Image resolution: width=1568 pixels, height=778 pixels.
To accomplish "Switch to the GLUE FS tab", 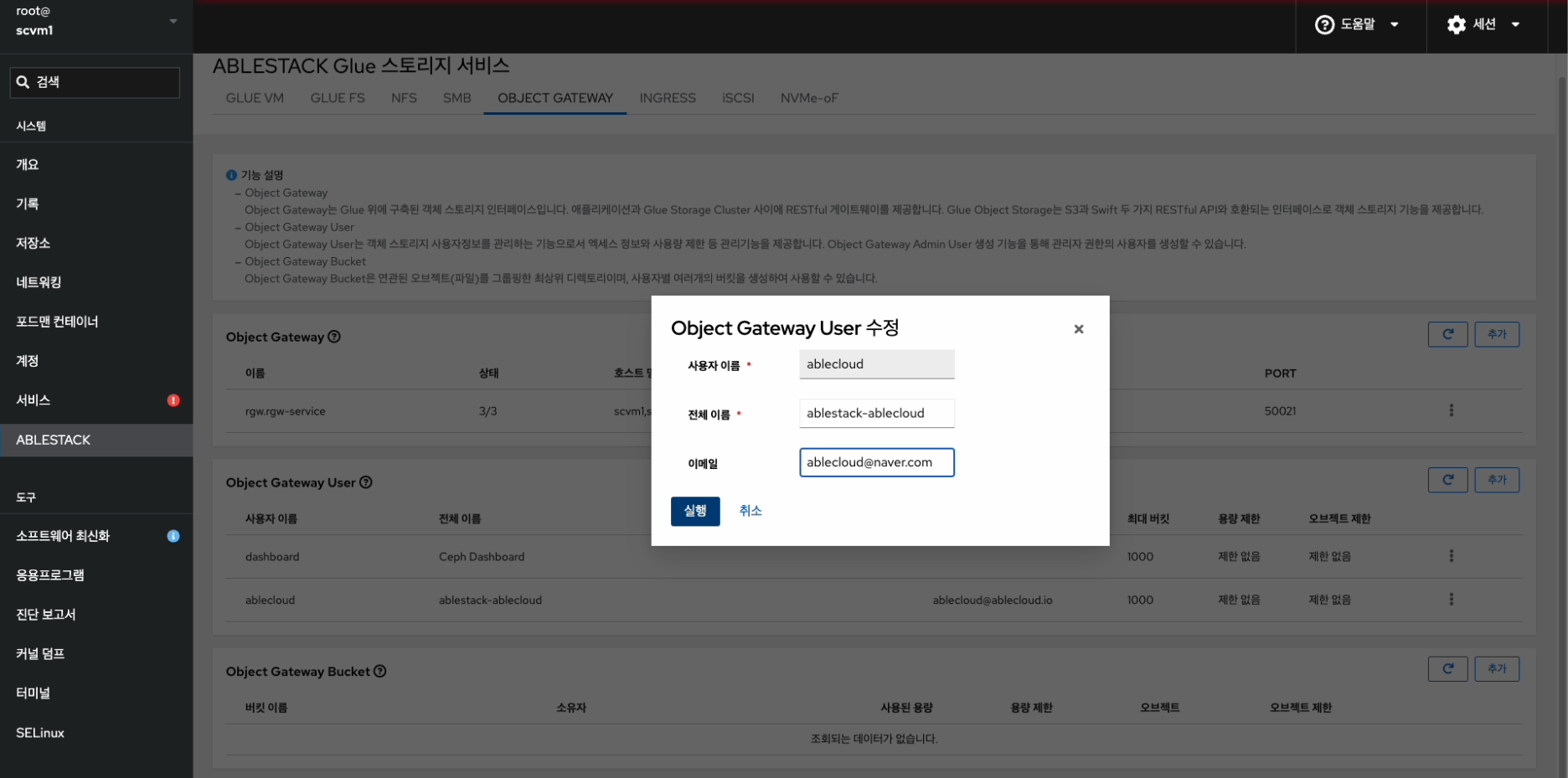I will coord(337,98).
